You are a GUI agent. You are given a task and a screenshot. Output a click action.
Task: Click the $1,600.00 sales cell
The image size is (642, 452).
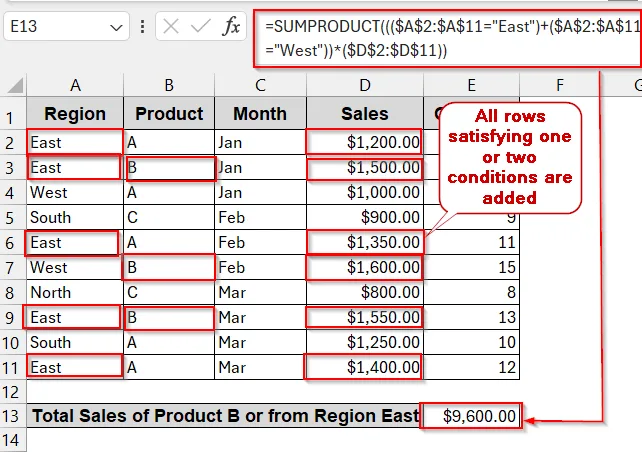click(365, 267)
